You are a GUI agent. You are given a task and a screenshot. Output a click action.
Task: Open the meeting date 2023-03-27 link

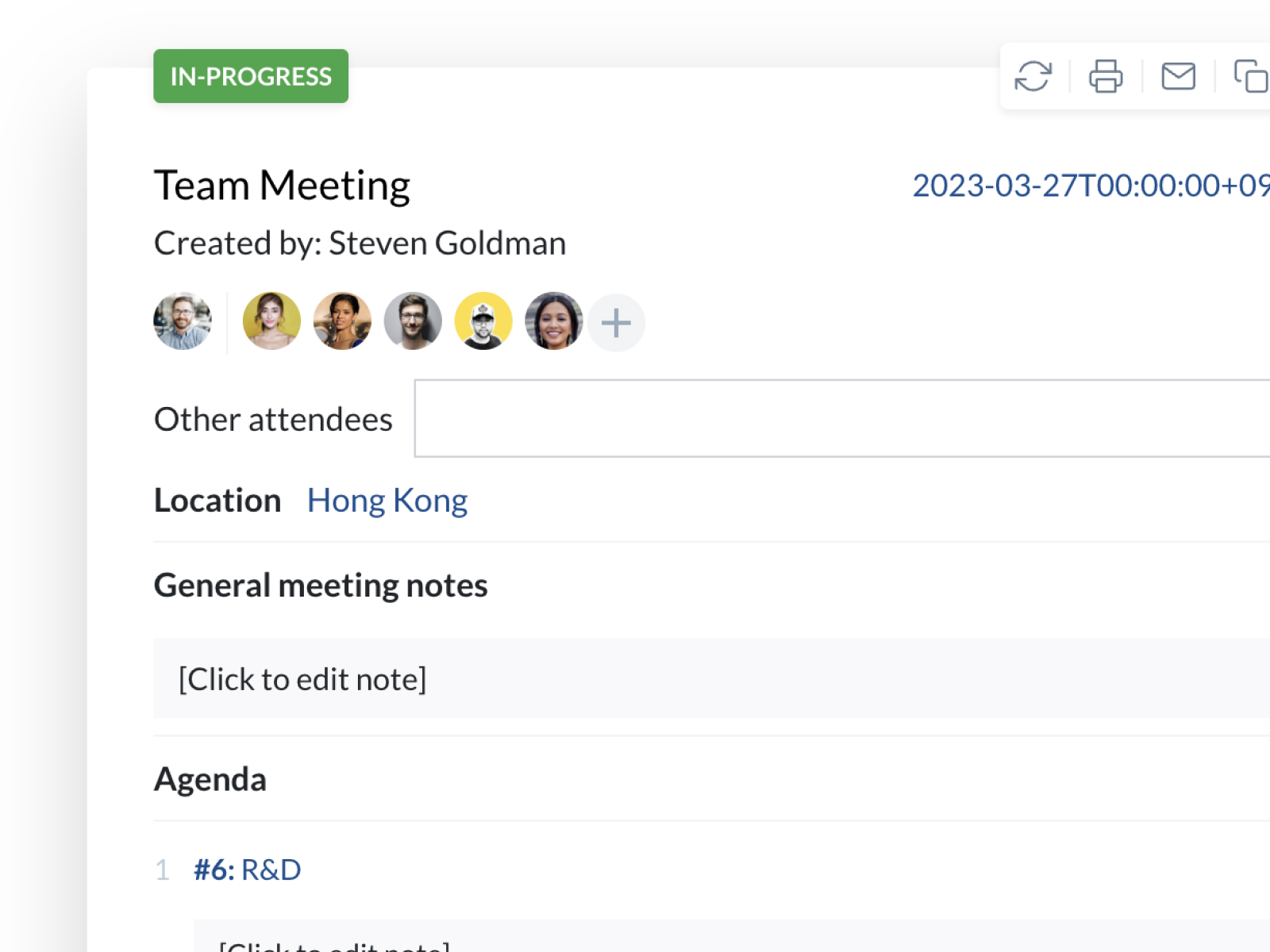click(1091, 186)
